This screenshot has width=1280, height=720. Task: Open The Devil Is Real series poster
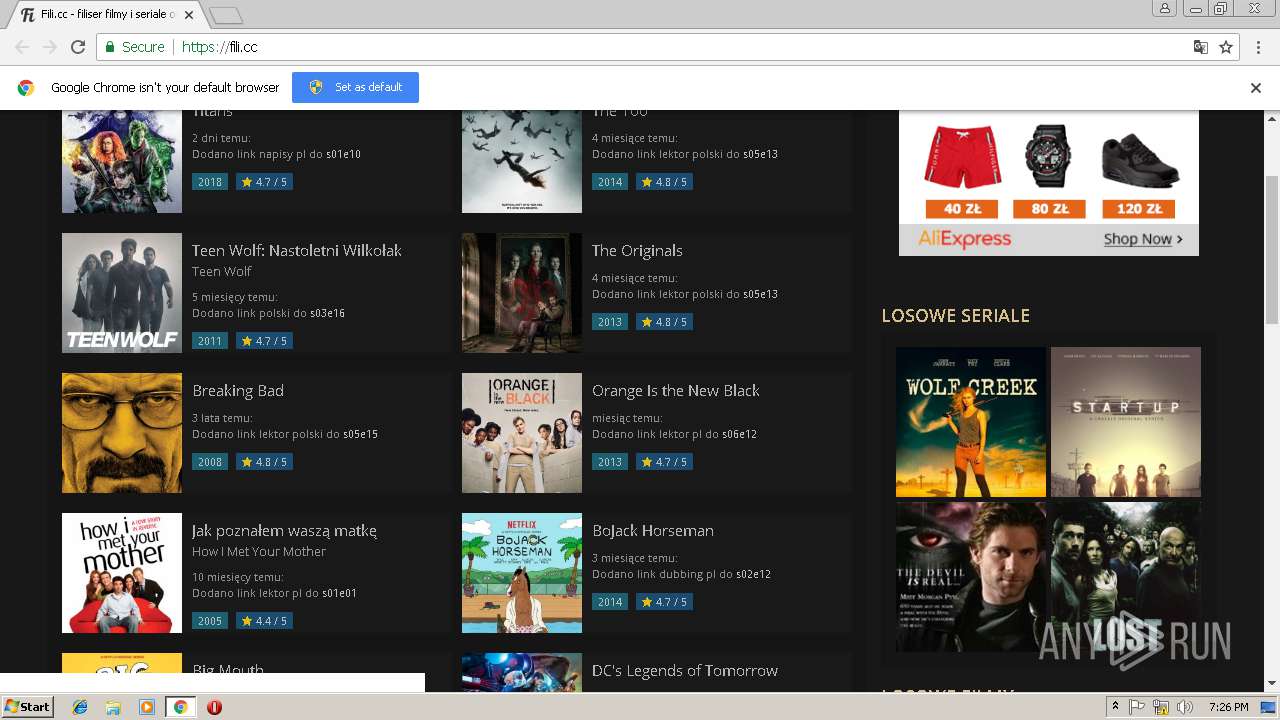(x=971, y=577)
